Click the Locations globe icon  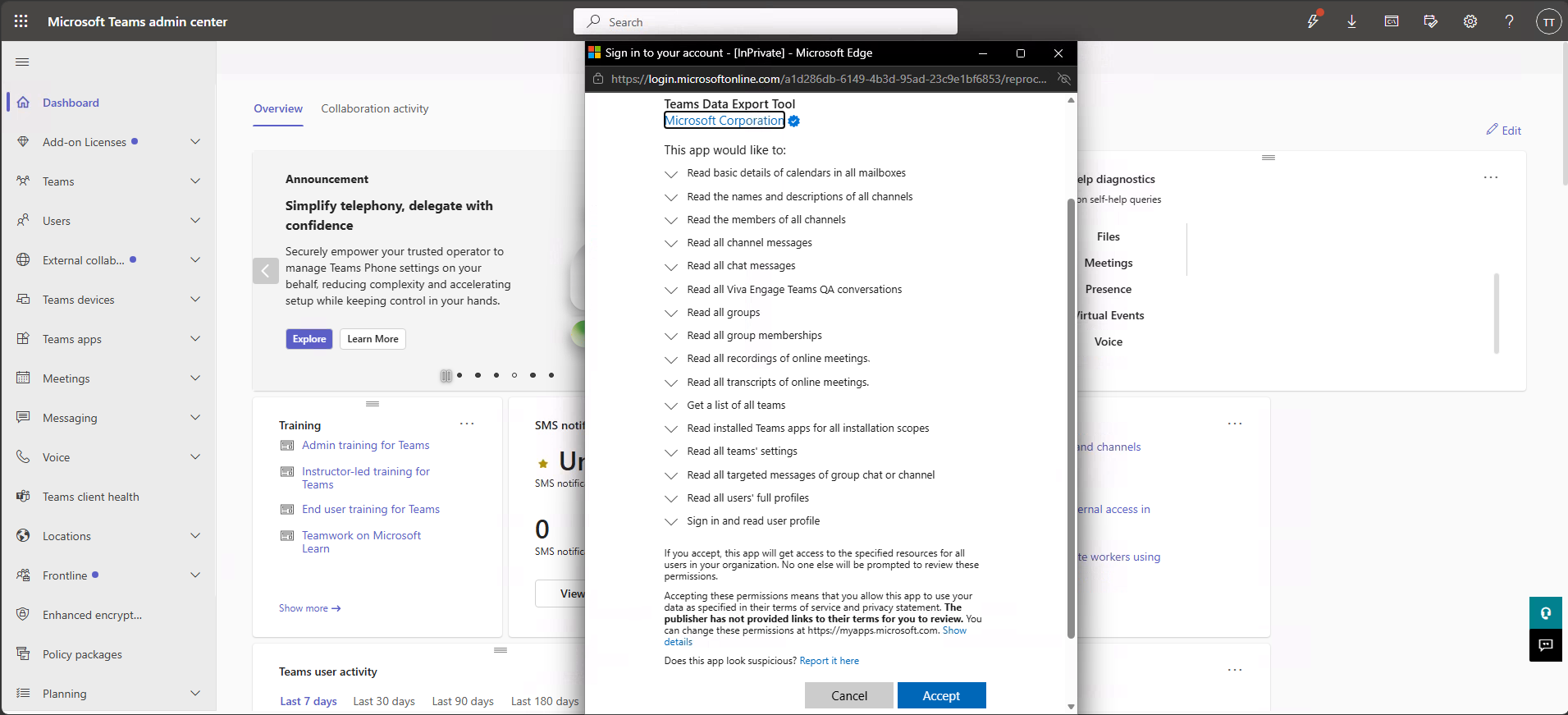23,535
